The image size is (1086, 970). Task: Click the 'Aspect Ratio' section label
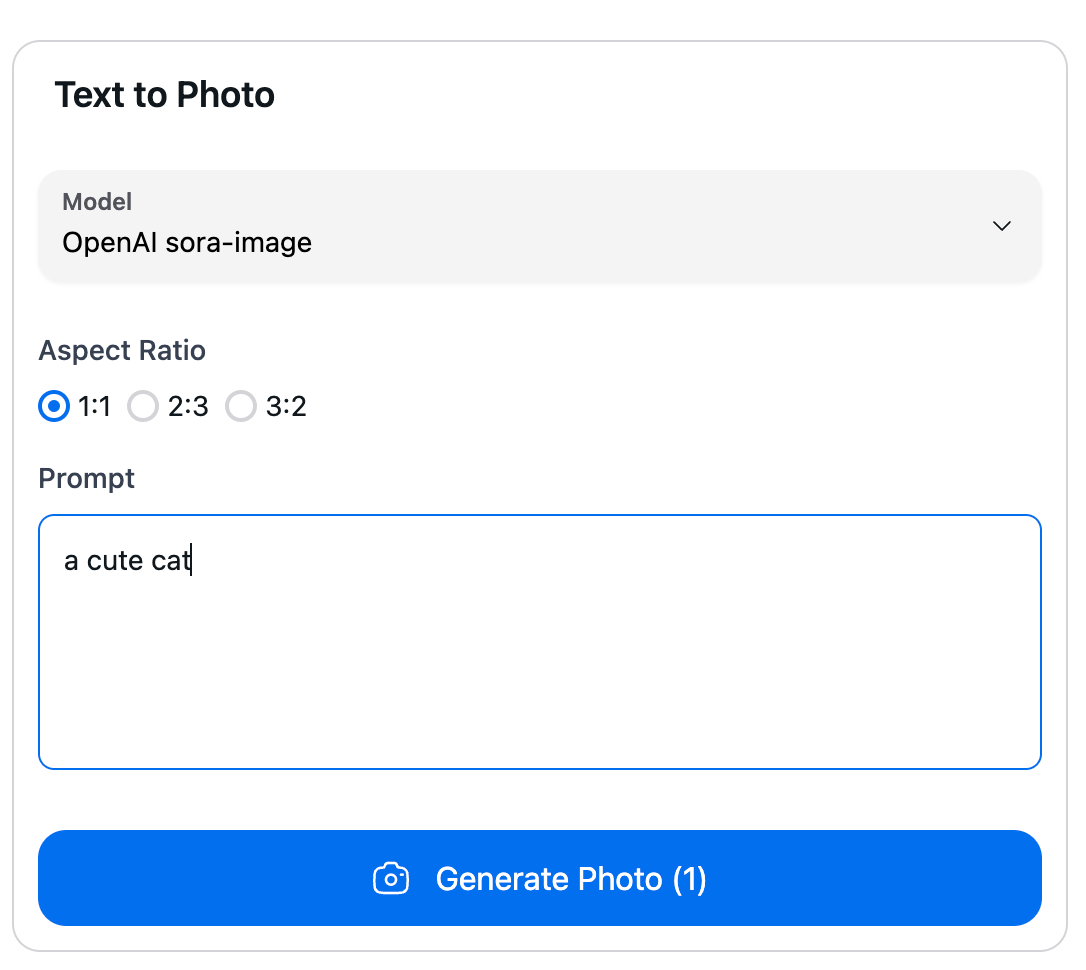[122, 351]
